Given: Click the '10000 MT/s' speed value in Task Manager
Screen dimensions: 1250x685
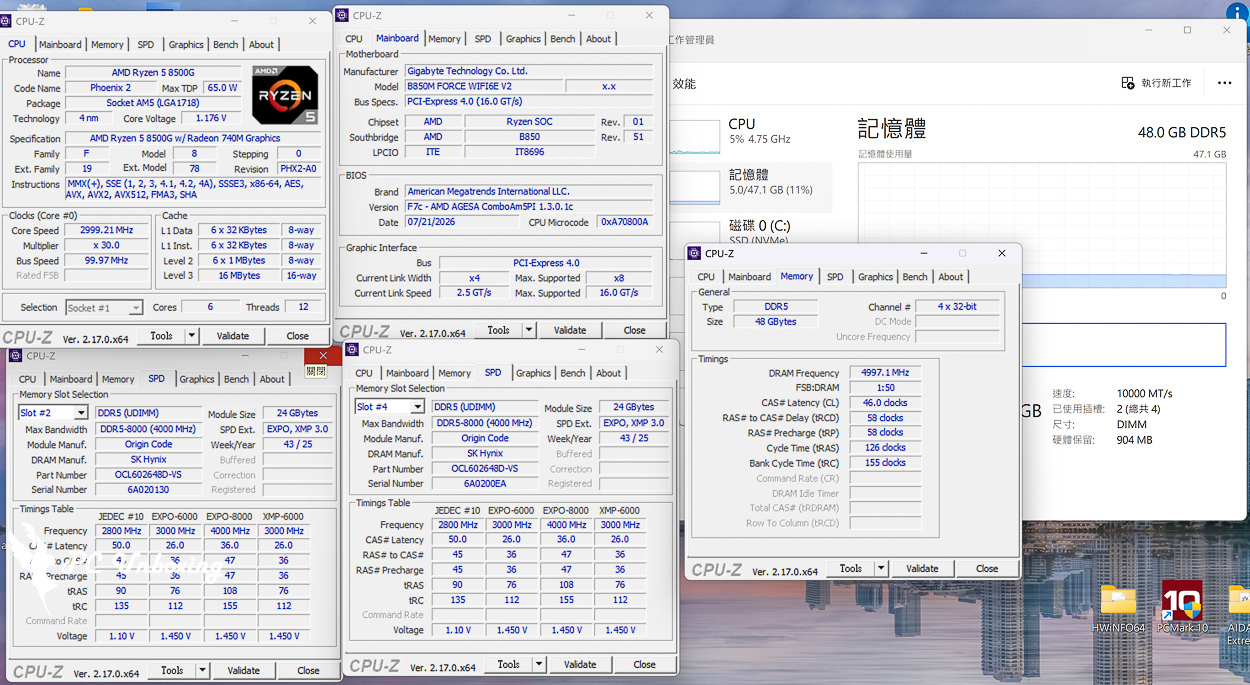Looking at the screenshot, I should (1144, 393).
